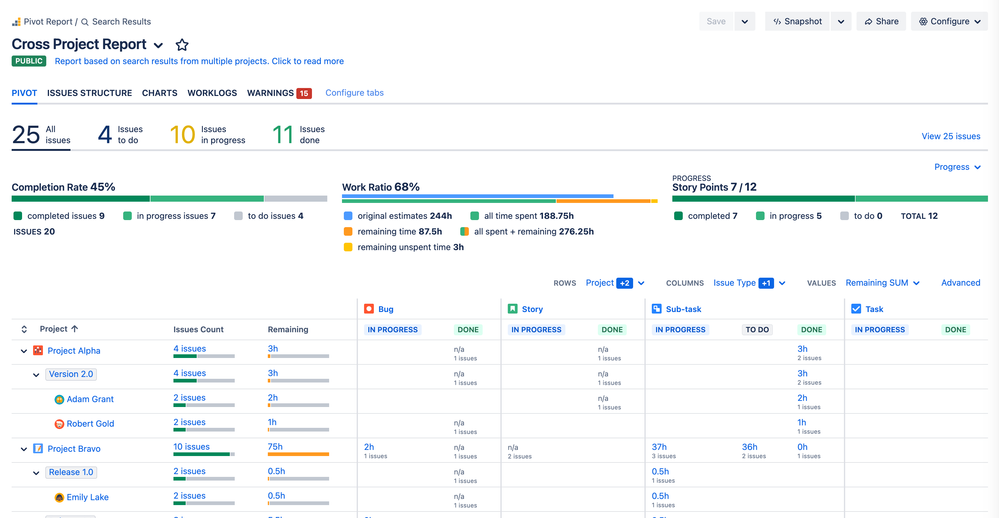Viewport: 999px width, 518px height.
Task: Click the Story Points progress bar
Action: [x=830, y=199]
